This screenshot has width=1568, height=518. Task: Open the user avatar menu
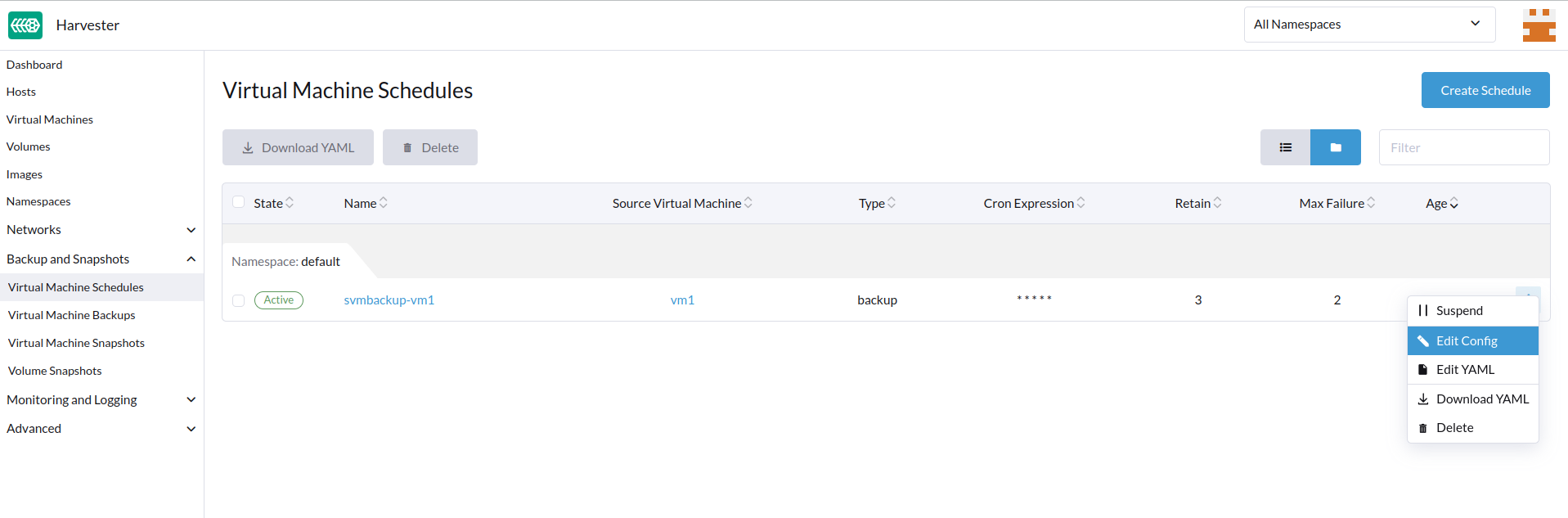tap(1538, 25)
